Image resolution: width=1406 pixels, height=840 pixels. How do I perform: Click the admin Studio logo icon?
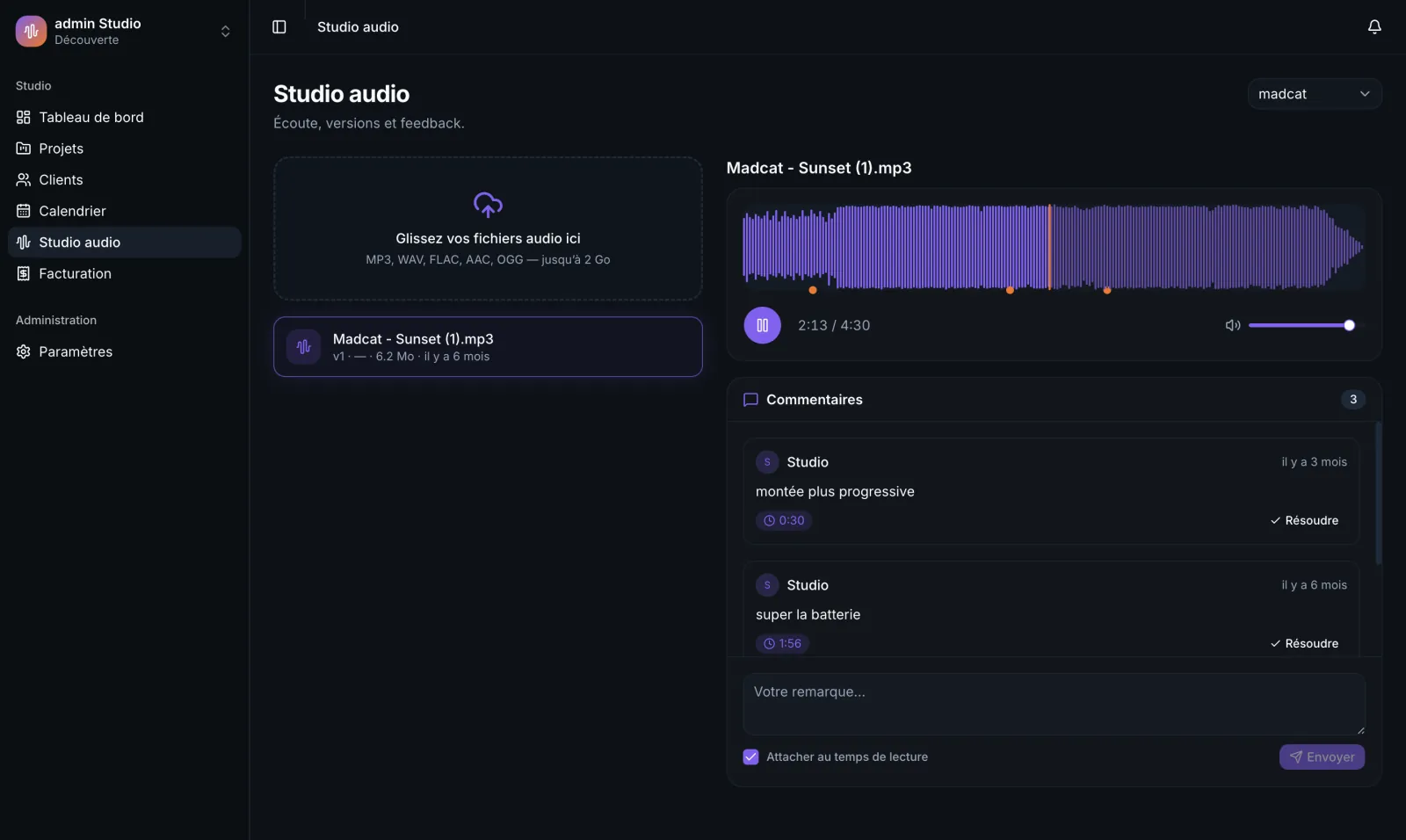point(31,31)
